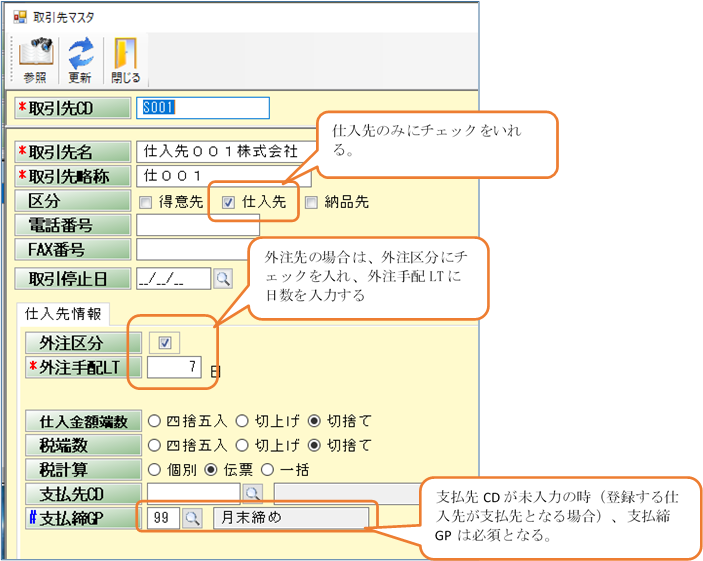Click the 税計算 label

click(83, 470)
